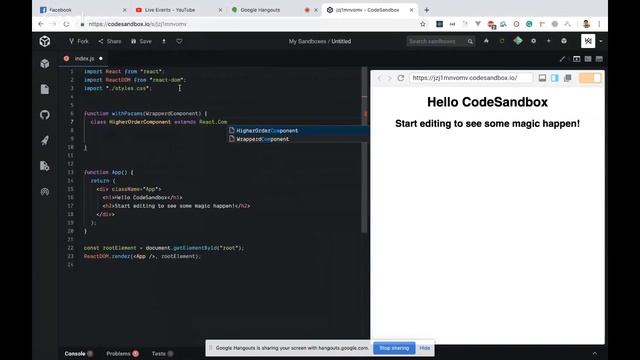Click the 'My Sandboxes' breadcrumb link

(307, 41)
